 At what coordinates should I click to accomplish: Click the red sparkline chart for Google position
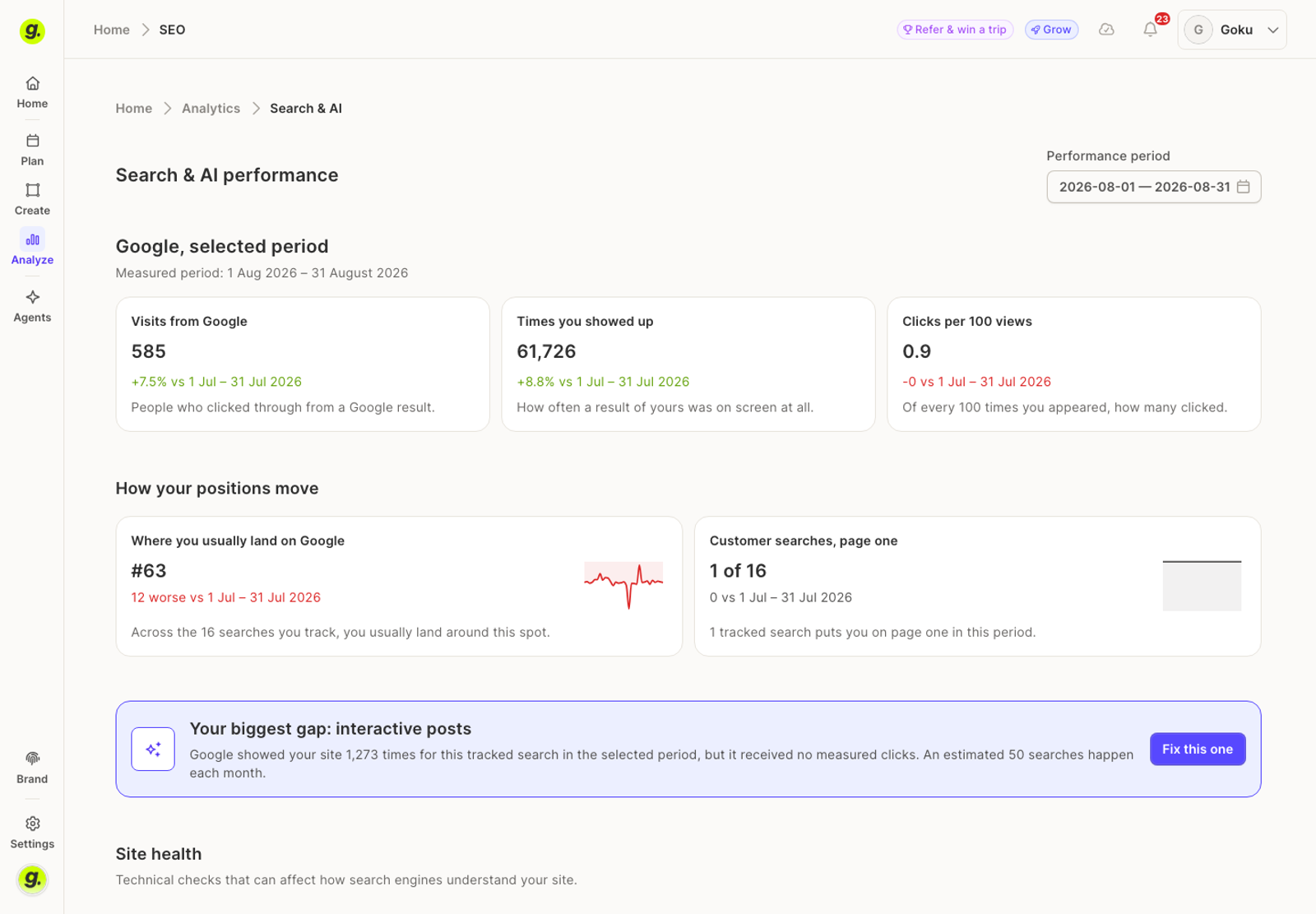pos(623,585)
